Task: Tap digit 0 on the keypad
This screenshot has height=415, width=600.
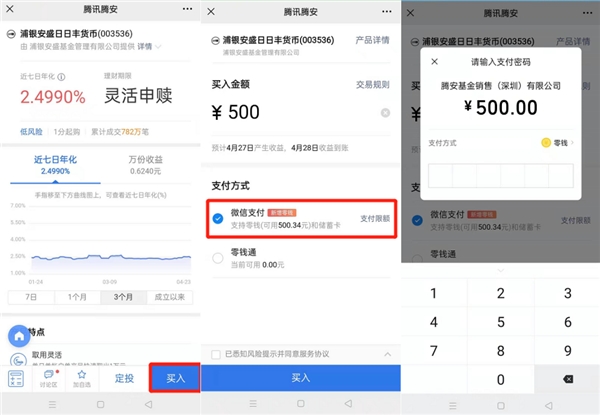Action: (x=501, y=379)
